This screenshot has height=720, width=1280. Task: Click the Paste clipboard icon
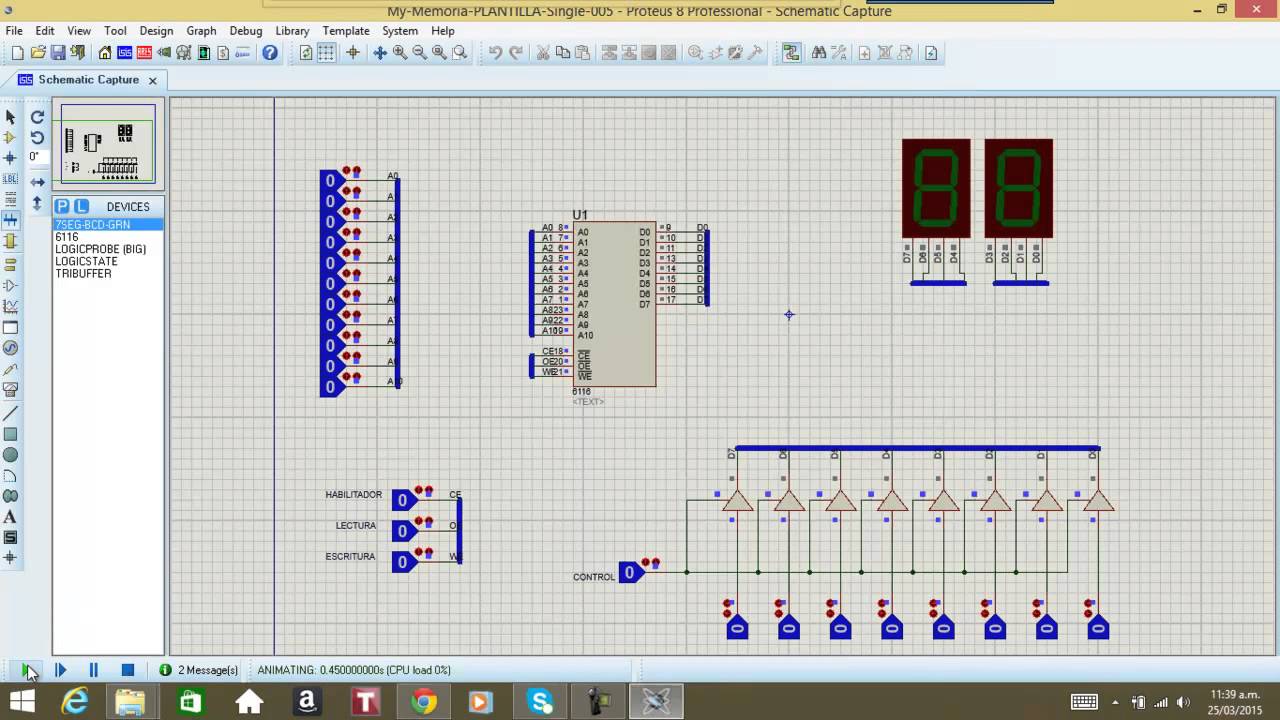tap(582, 52)
